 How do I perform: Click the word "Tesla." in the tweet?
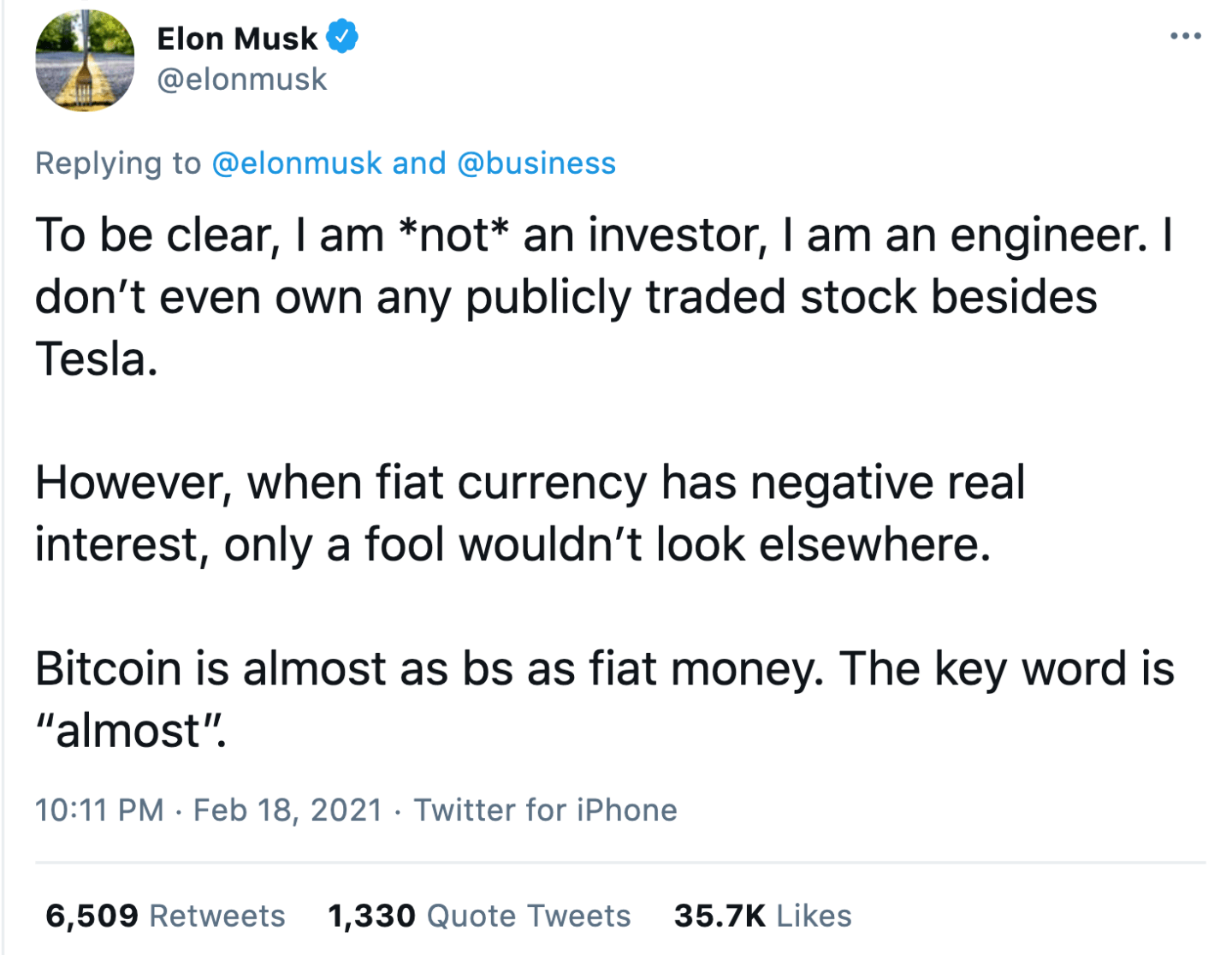click(97, 359)
